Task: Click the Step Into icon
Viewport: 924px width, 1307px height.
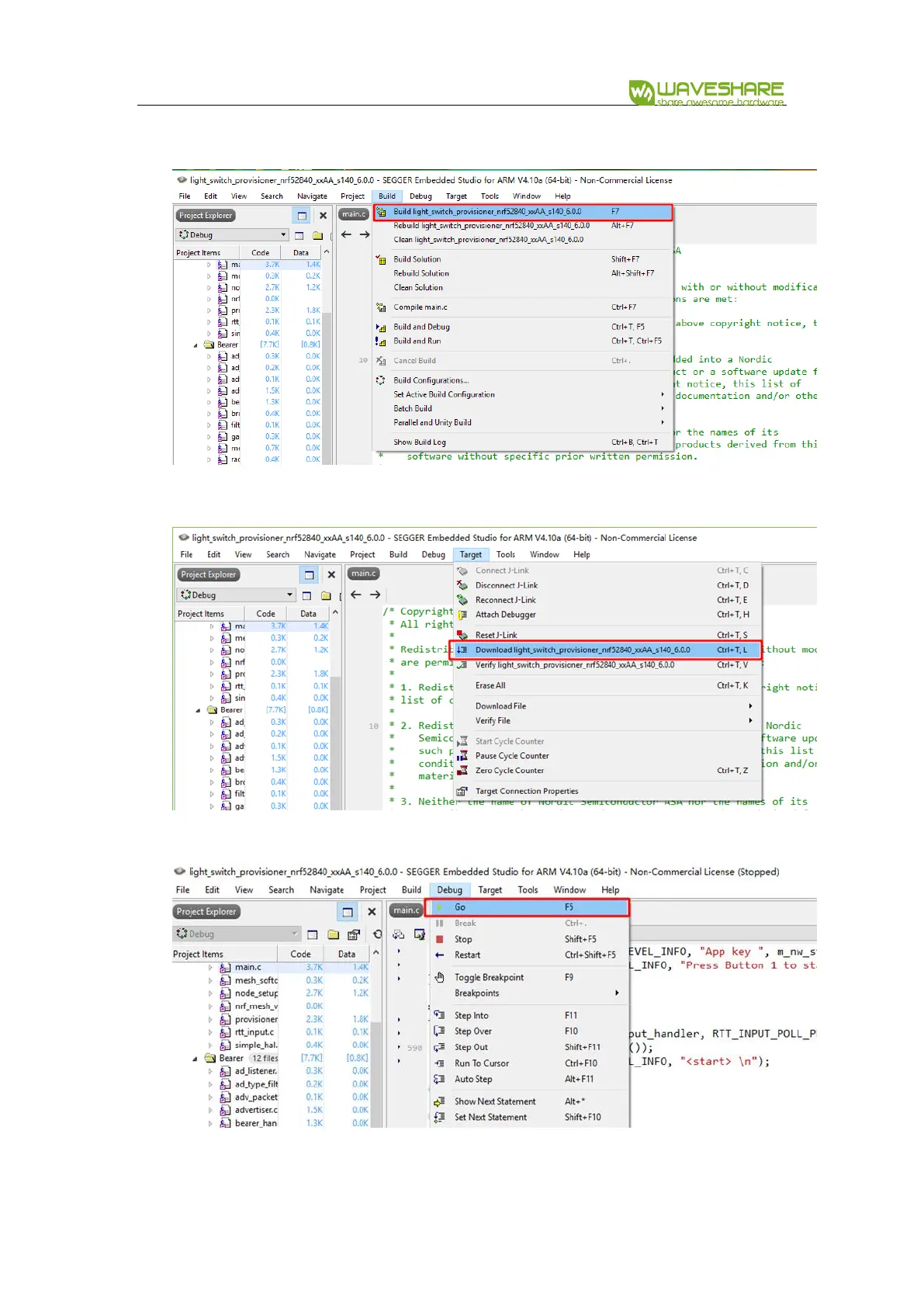Action: point(440,1016)
